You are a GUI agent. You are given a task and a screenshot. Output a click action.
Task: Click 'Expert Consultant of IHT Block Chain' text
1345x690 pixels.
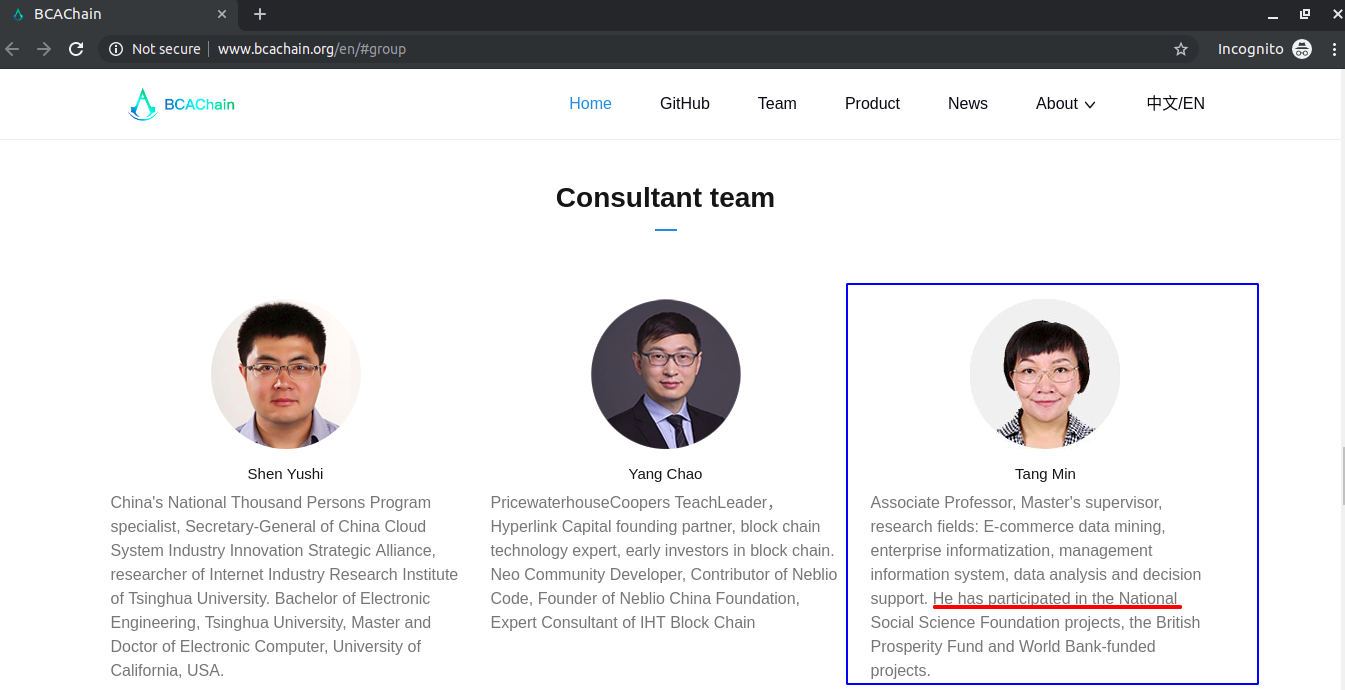[623, 623]
